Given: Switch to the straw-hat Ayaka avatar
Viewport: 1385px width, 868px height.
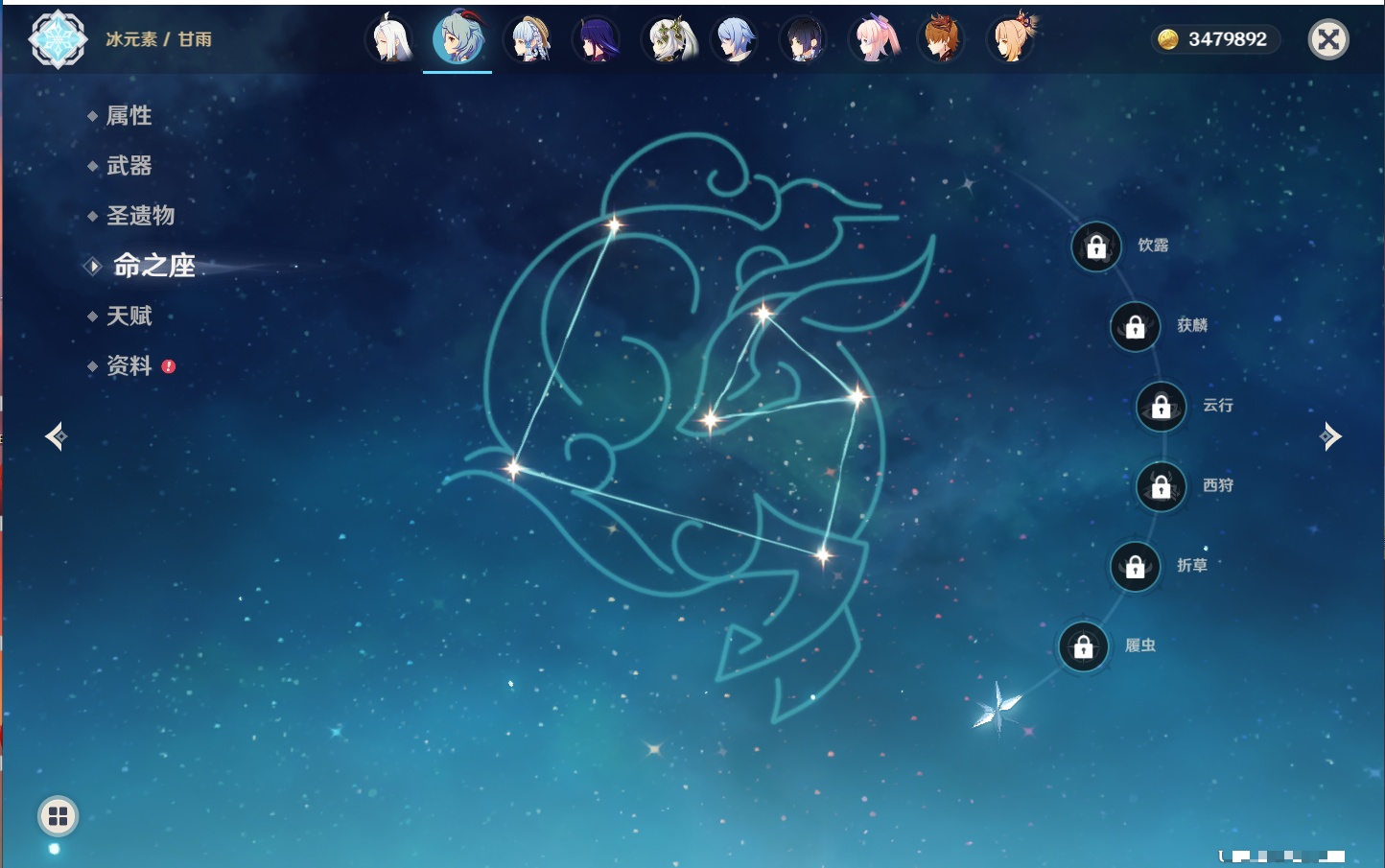Looking at the screenshot, I should (x=528, y=40).
